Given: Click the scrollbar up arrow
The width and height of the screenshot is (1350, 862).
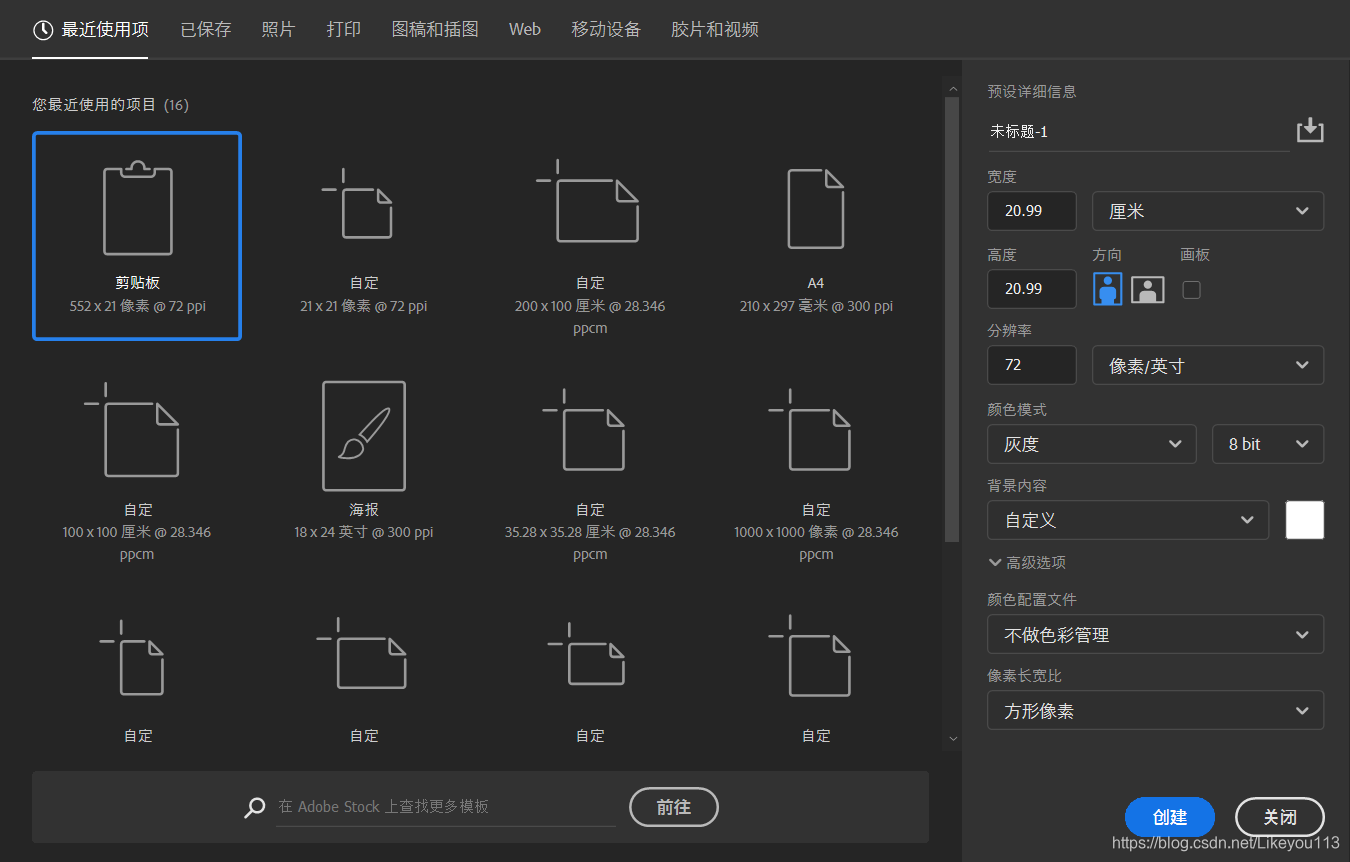Looking at the screenshot, I should coord(952,89).
